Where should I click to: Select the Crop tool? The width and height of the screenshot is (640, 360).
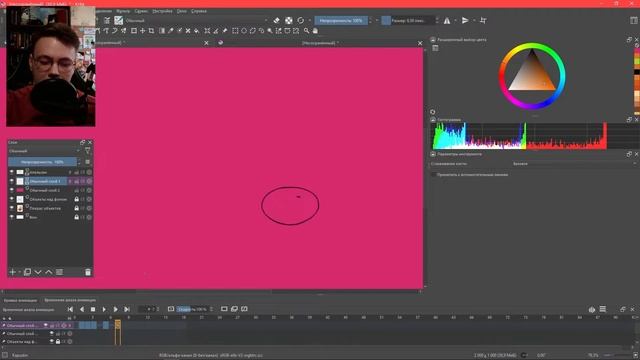click(x=151, y=31)
